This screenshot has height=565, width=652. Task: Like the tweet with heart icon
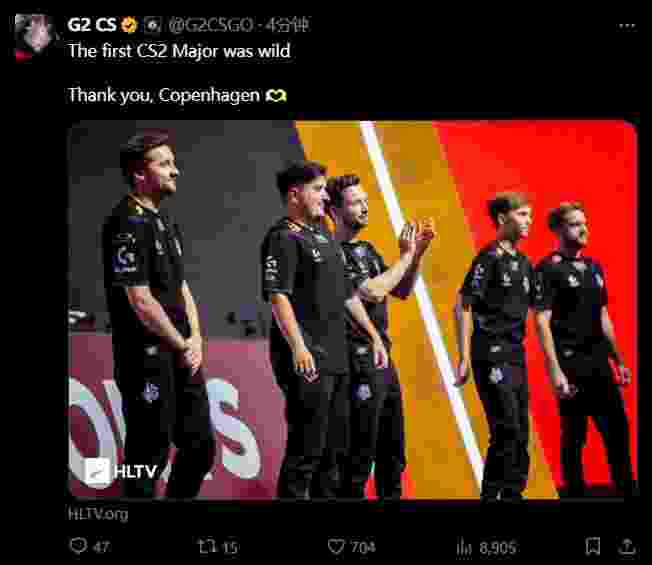click(336, 546)
